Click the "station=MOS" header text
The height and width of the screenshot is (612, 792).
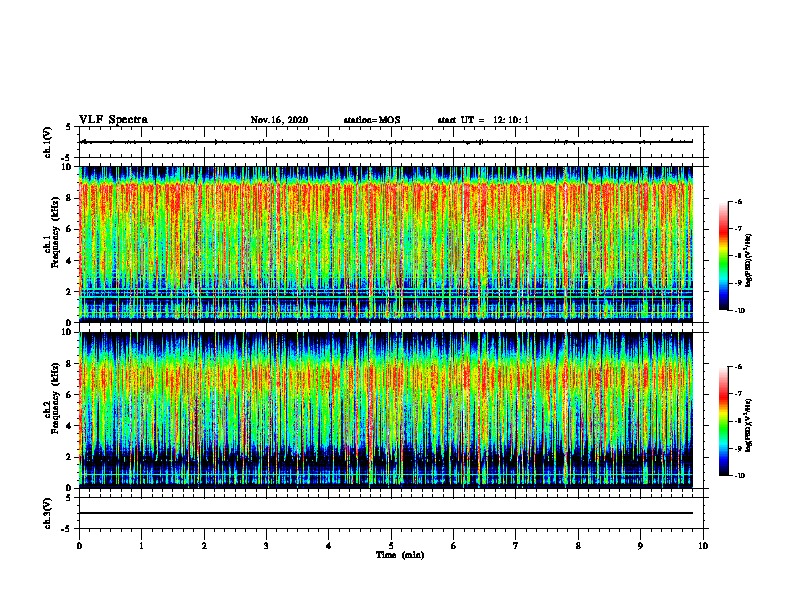point(372,120)
